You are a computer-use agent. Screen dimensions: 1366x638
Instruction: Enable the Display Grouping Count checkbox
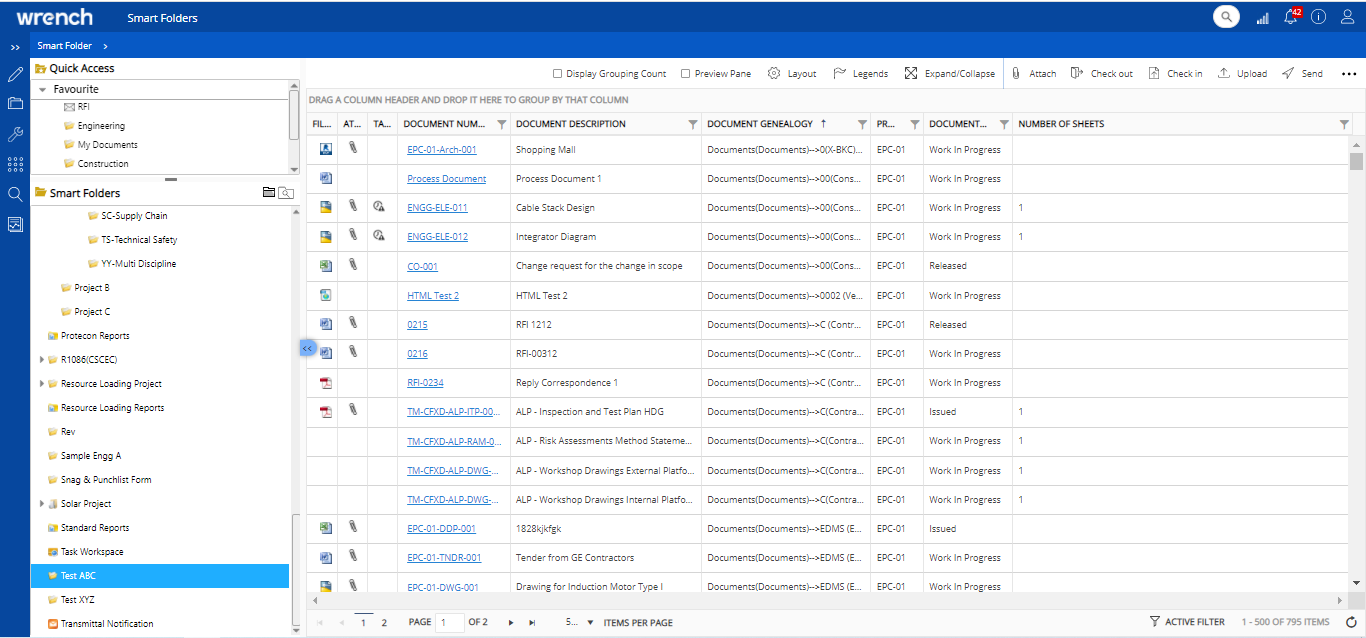[557, 72]
